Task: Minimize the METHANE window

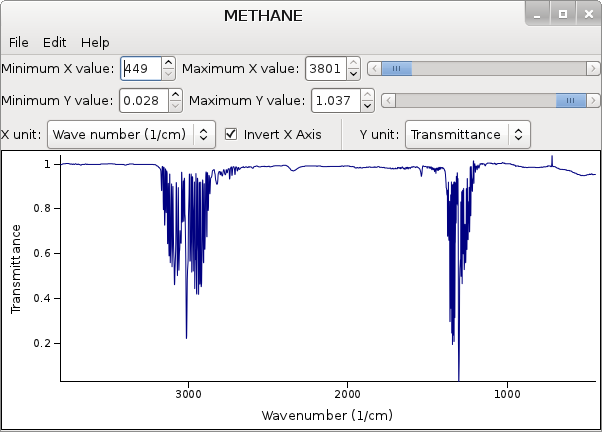Action: pyautogui.click(x=537, y=14)
